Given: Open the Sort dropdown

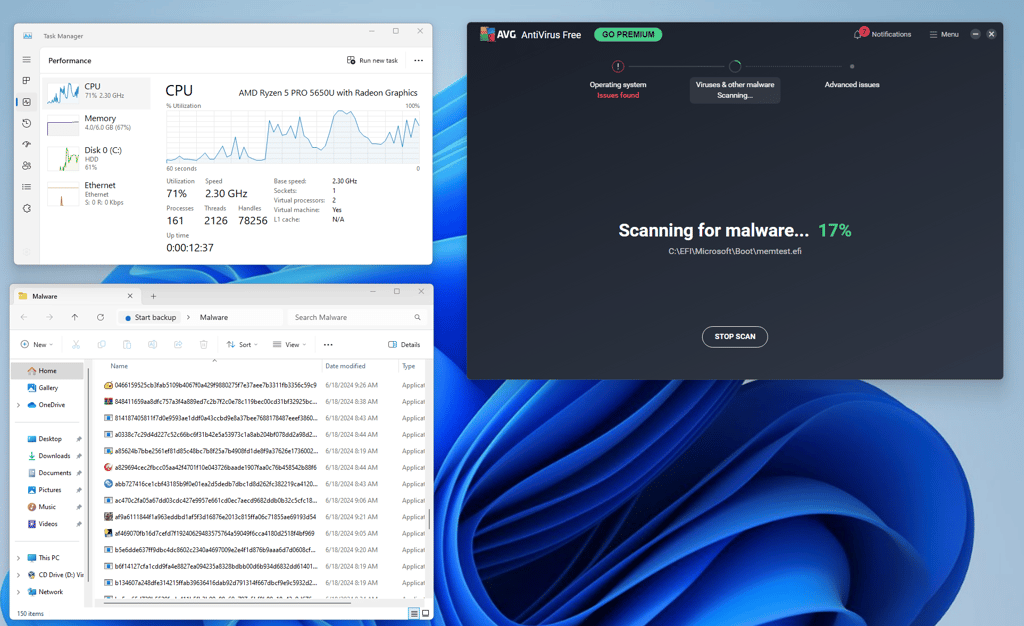Looking at the screenshot, I should click(242, 345).
